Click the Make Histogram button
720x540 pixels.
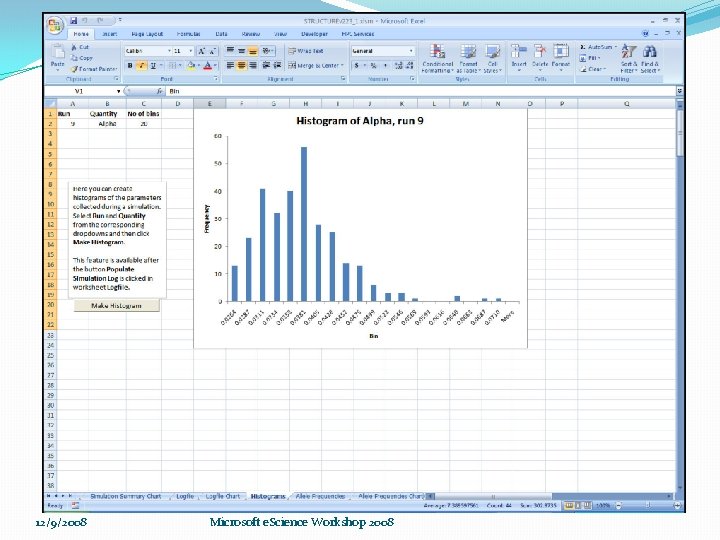[117, 305]
